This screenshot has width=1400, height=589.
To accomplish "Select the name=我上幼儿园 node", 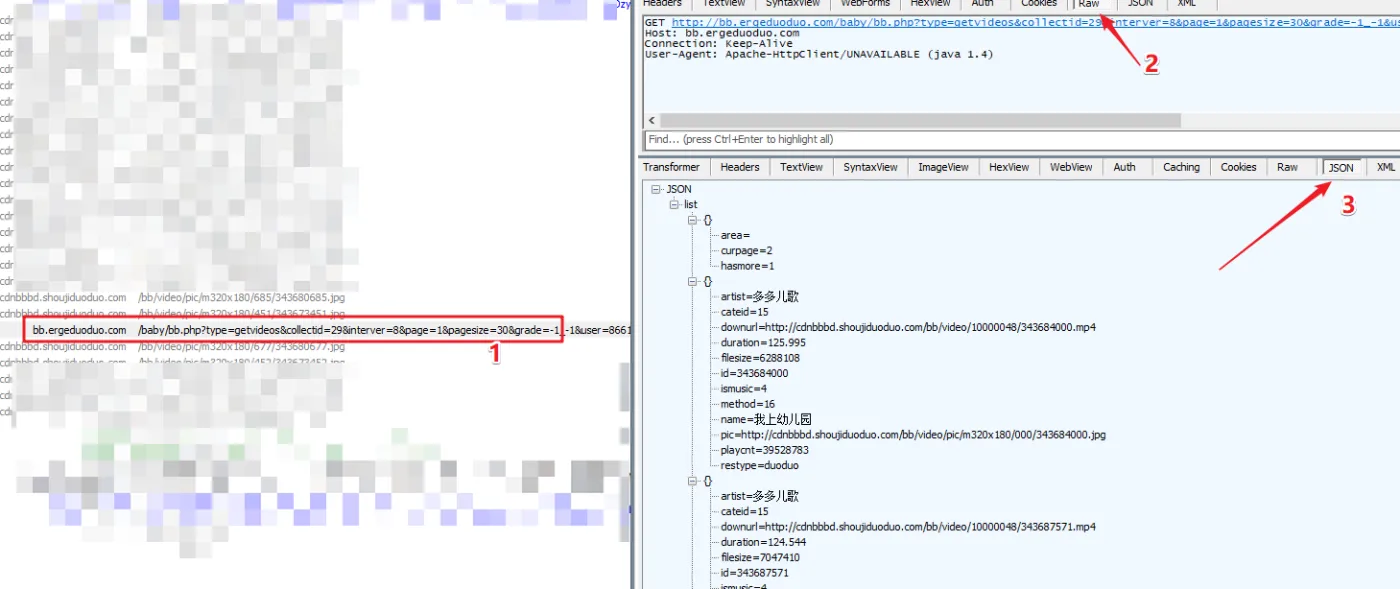I will coord(767,420).
